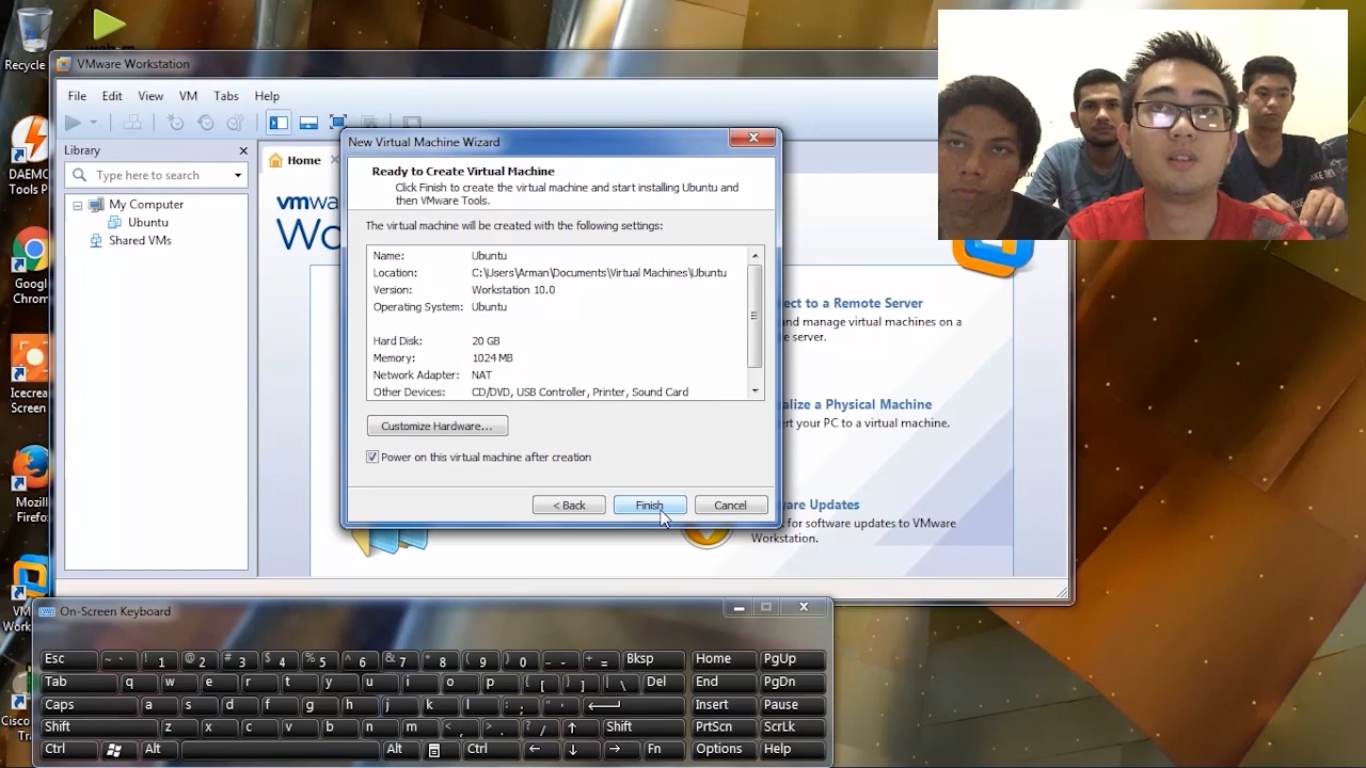Toggle Caps key on on-screen keyboard
The height and width of the screenshot is (768, 1366).
[89, 705]
